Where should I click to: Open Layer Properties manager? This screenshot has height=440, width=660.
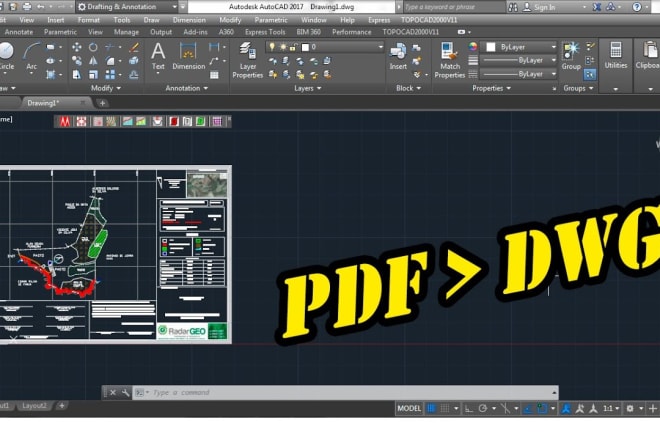pos(248,60)
